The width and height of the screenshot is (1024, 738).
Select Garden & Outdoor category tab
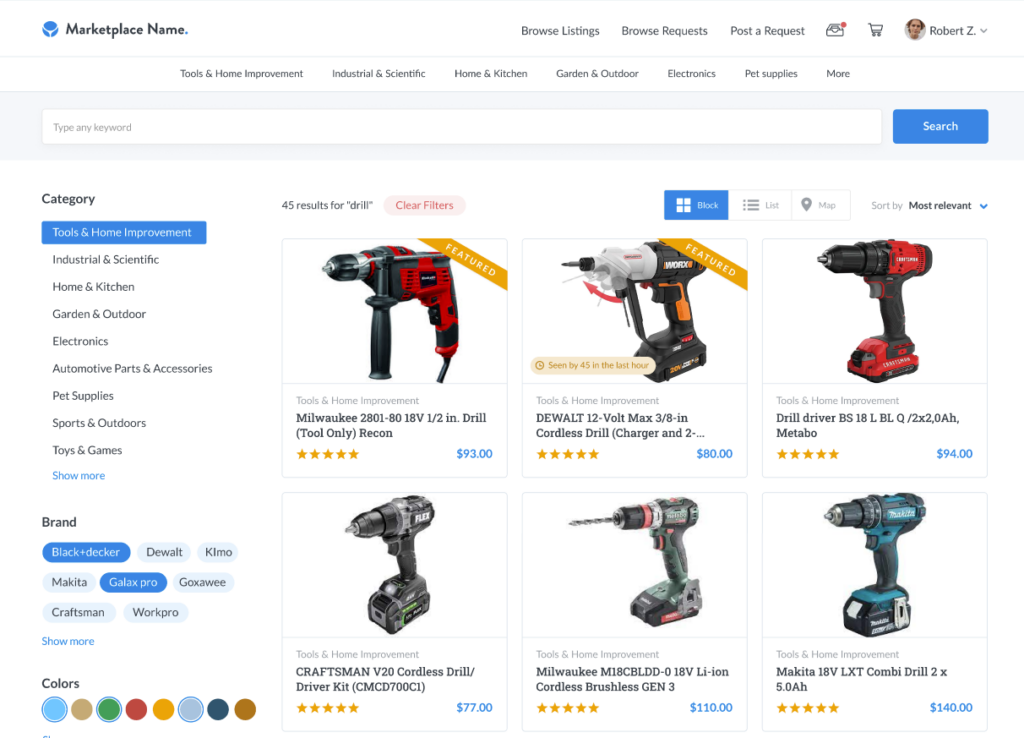[597, 74]
